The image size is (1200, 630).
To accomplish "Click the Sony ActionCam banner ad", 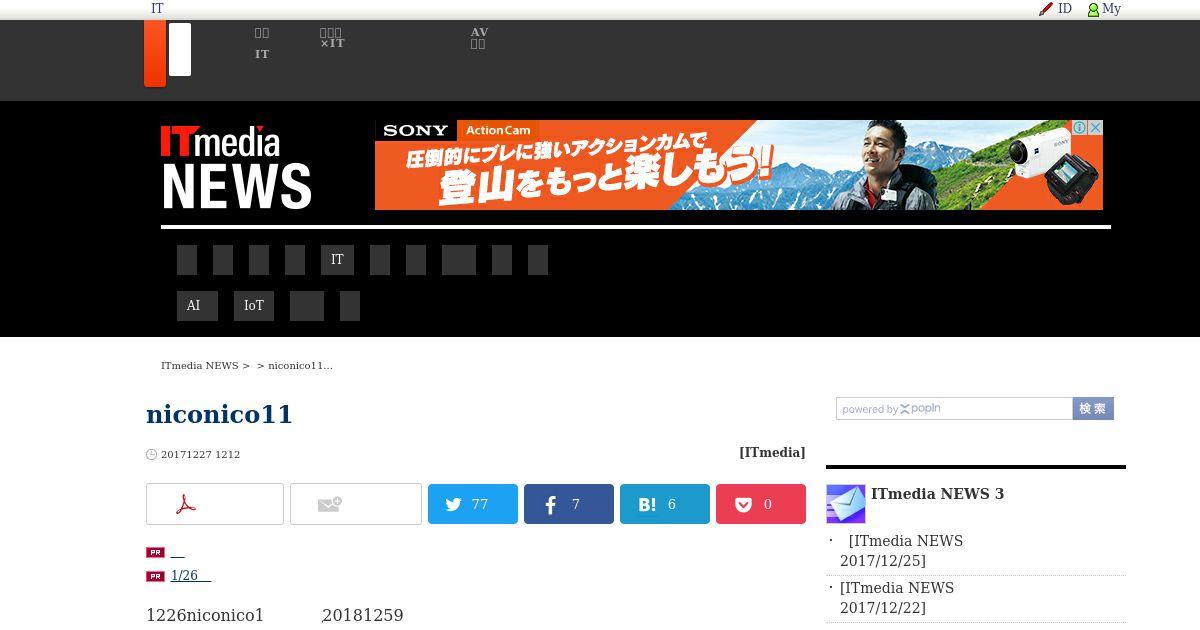I will click(x=738, y=165).
